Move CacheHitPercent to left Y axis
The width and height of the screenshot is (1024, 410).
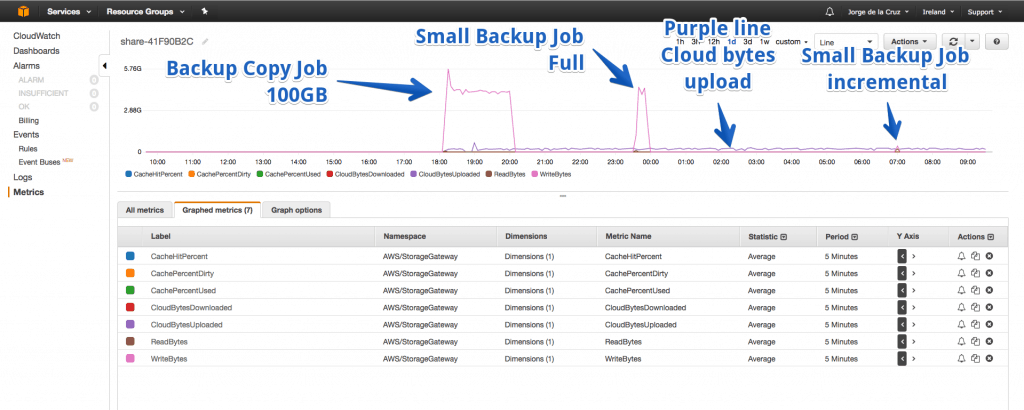point(902,257)
